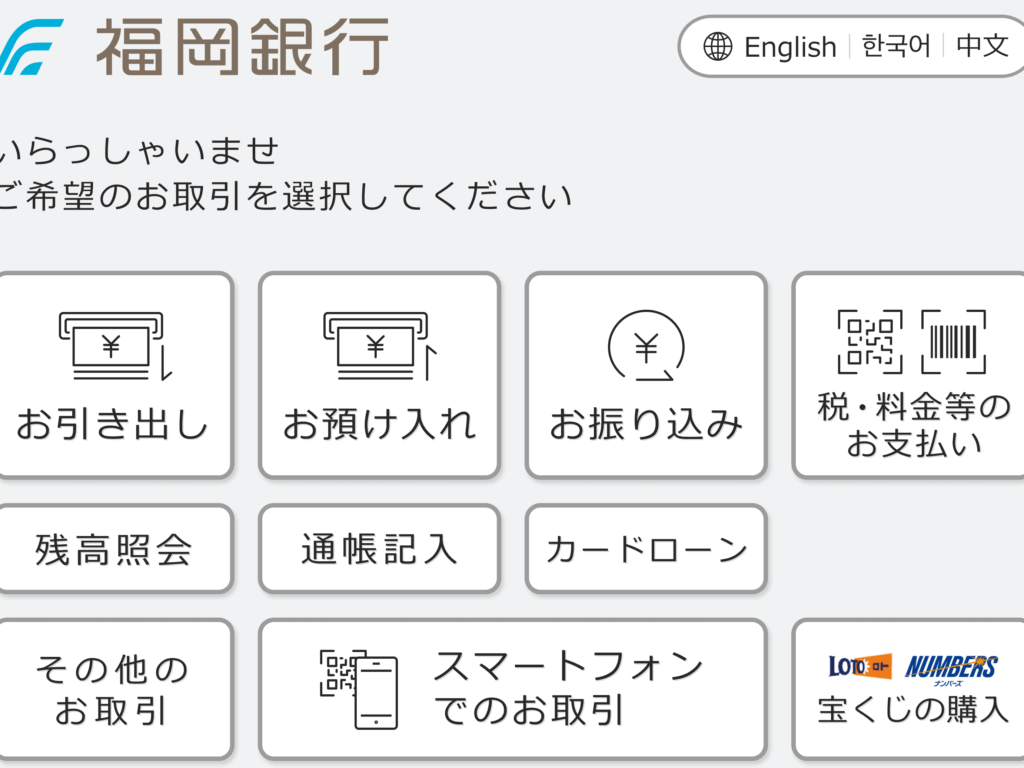Open その他のお取引 other transactions

click(112, 690)
